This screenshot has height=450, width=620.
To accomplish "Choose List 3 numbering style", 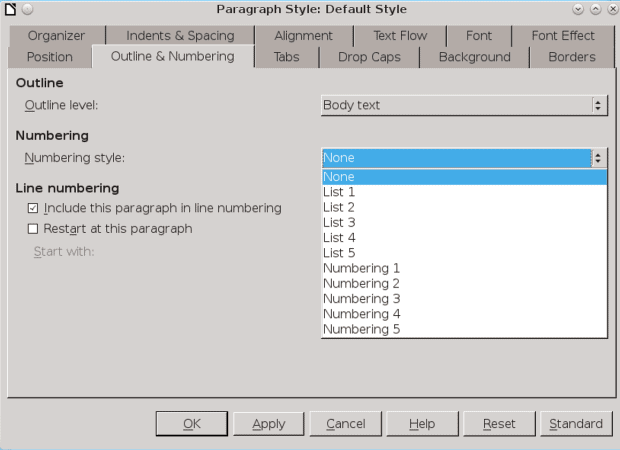I will pos(465,223).
